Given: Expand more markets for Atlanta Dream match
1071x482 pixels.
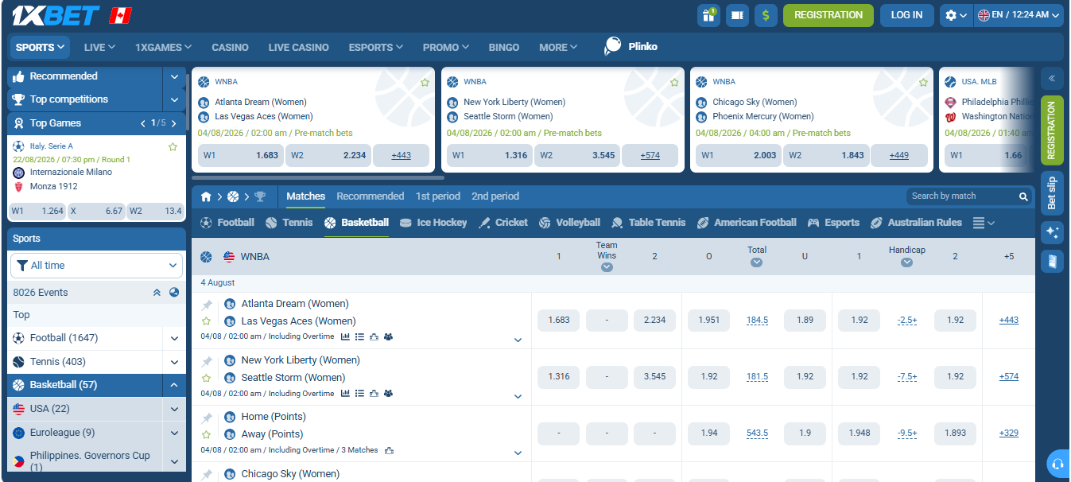Looking at the screenshot, I should [x=518, y=340].
